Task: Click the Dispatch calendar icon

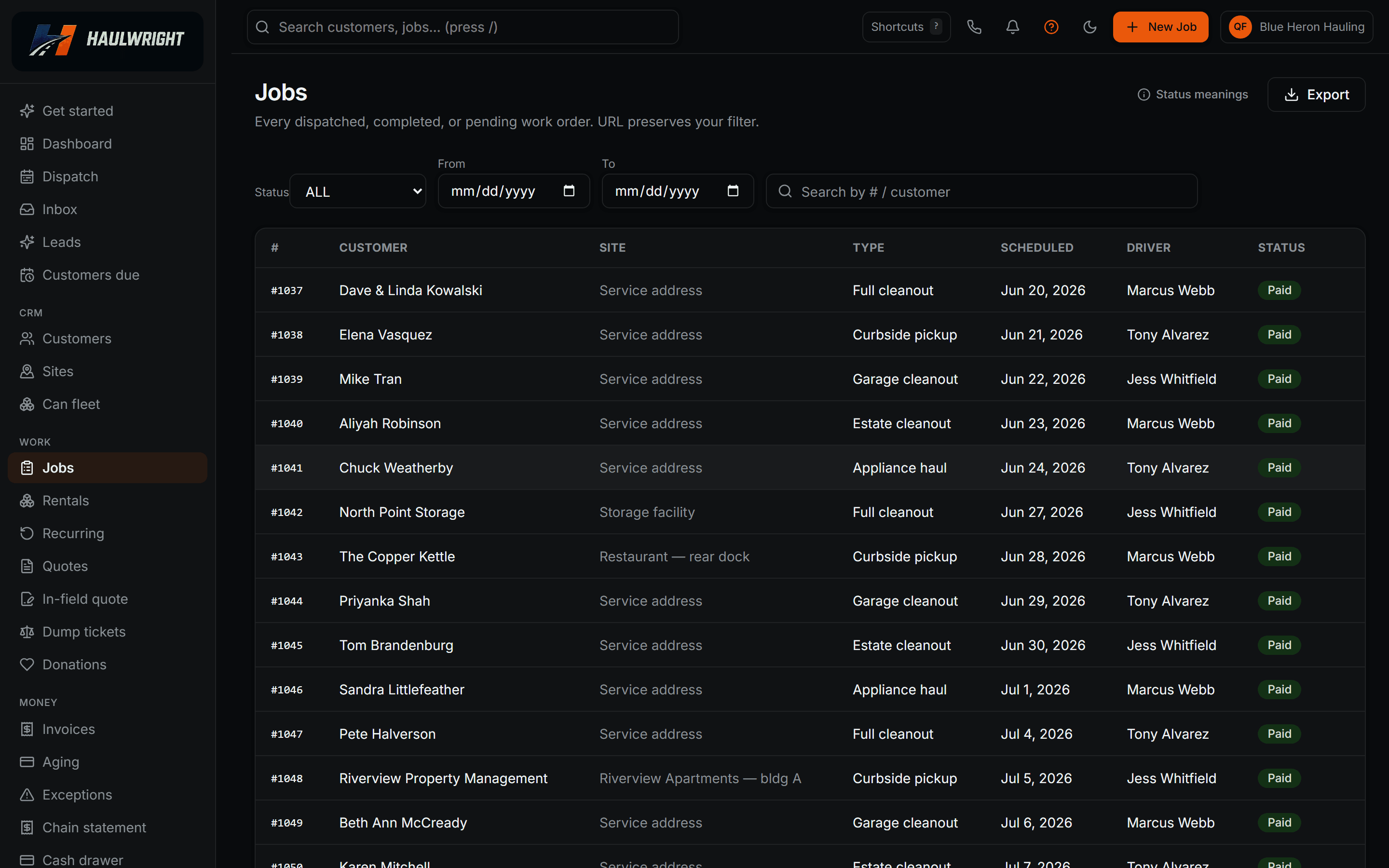Action: (27, 176)
